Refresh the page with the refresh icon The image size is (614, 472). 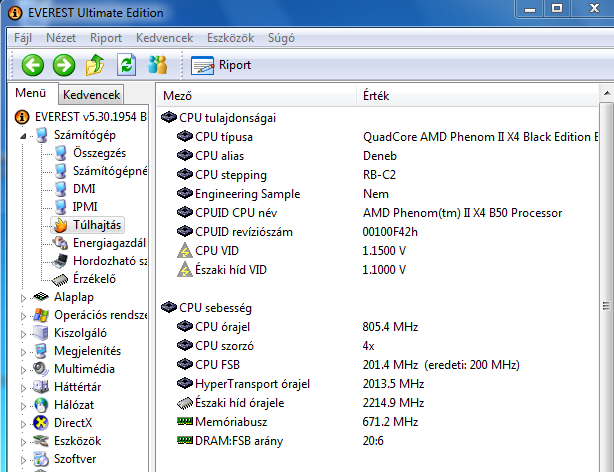126,65
